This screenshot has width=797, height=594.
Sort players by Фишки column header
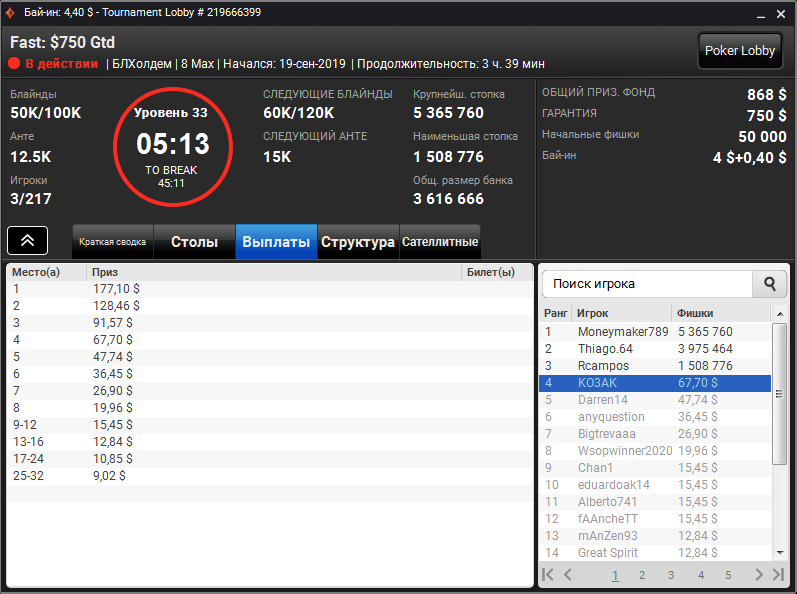(x=721, y=314)
